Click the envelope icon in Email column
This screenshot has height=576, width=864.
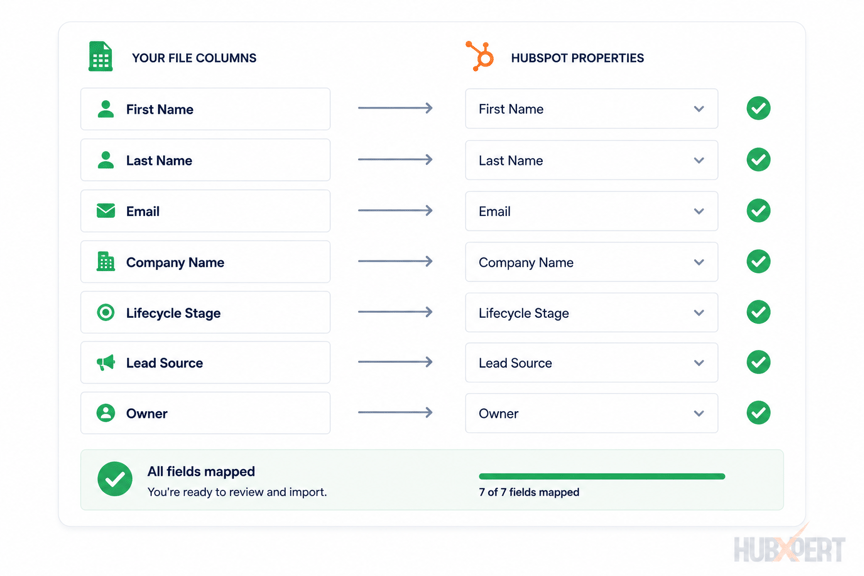[x=106, y=211]
